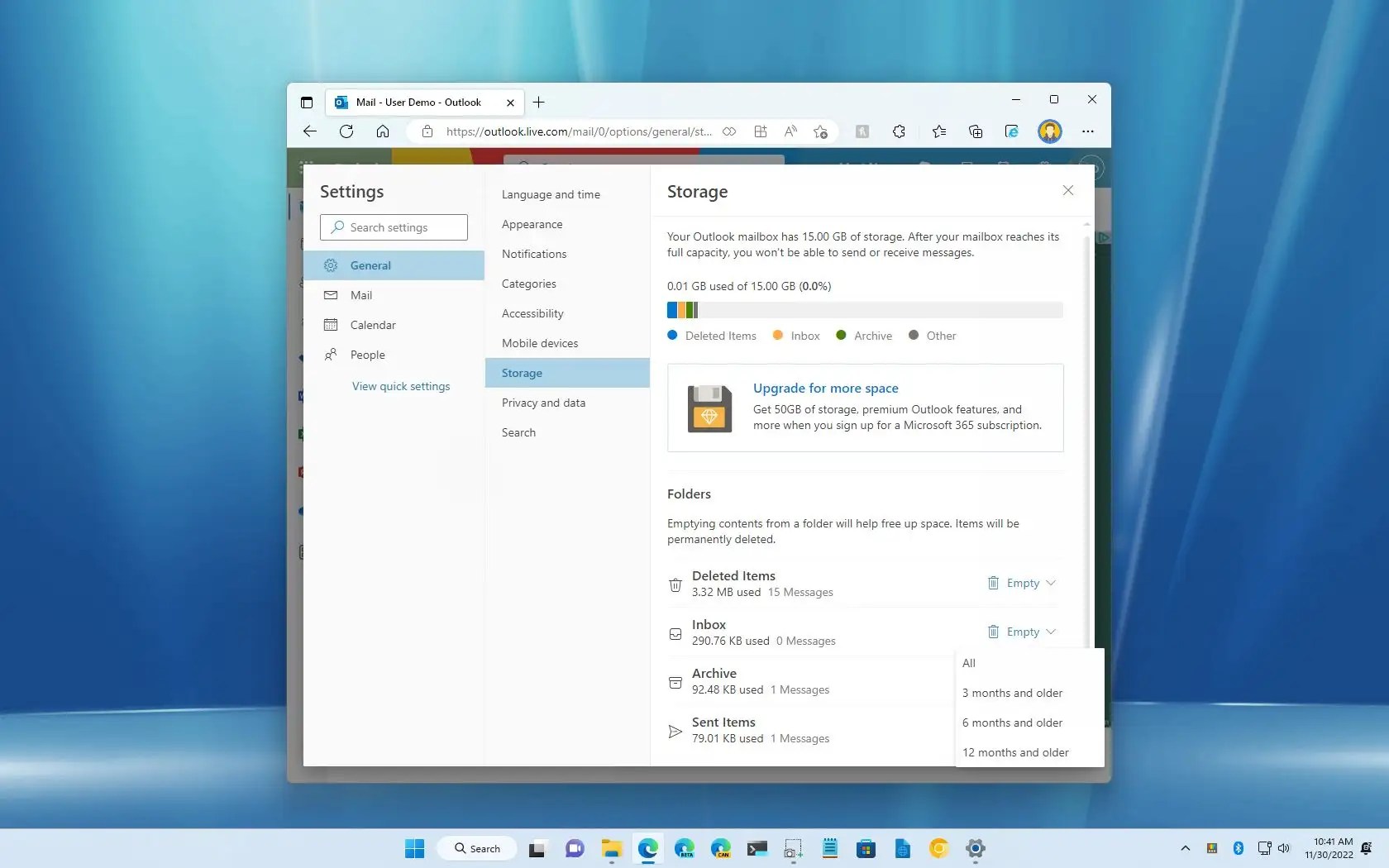This screenshot has height=868, width=1389.
Task: Open the Snipping Tool from the taskbar
Action: [792, 849]
